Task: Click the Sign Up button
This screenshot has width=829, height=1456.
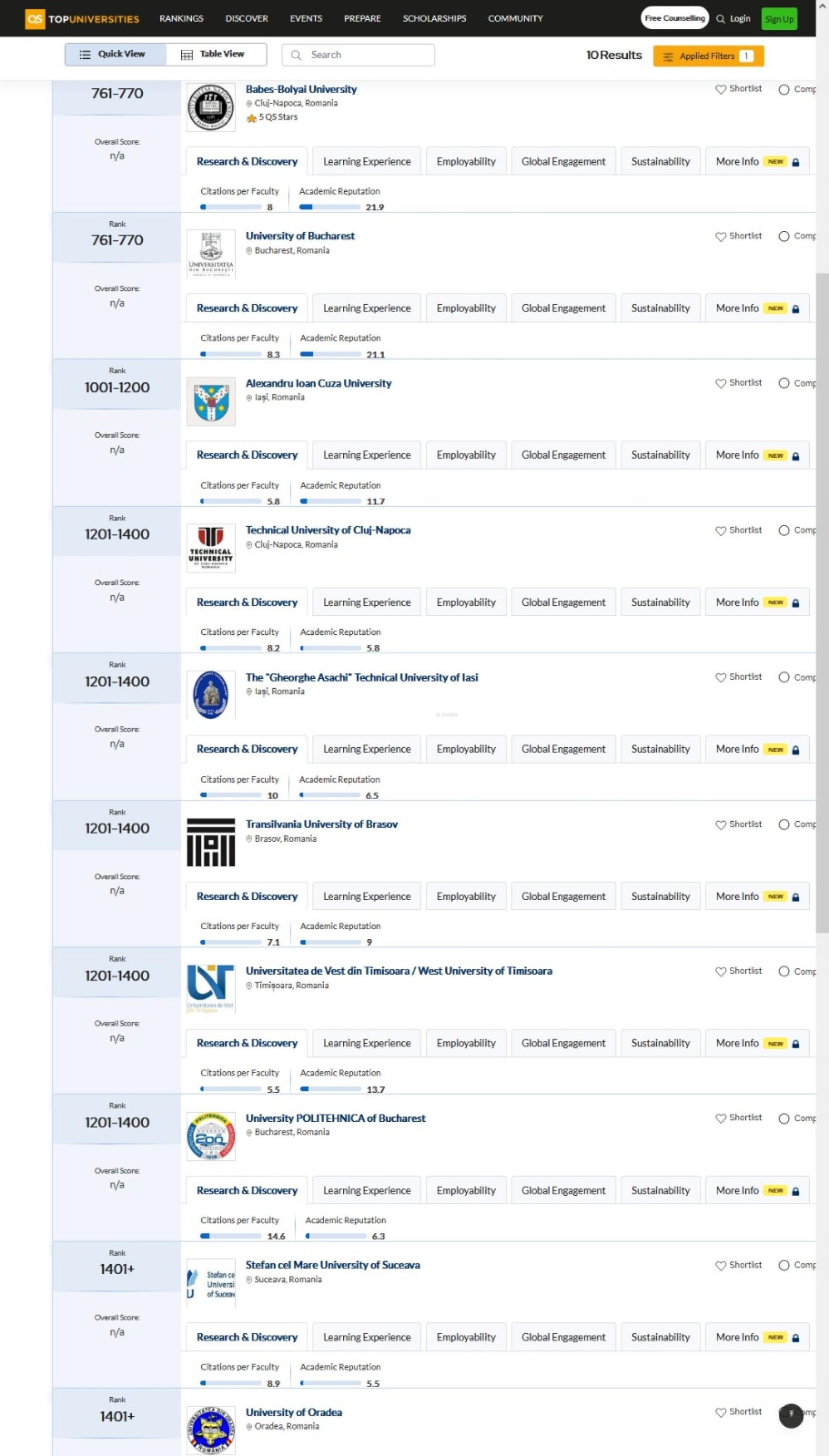Action: tap(779, 19)
